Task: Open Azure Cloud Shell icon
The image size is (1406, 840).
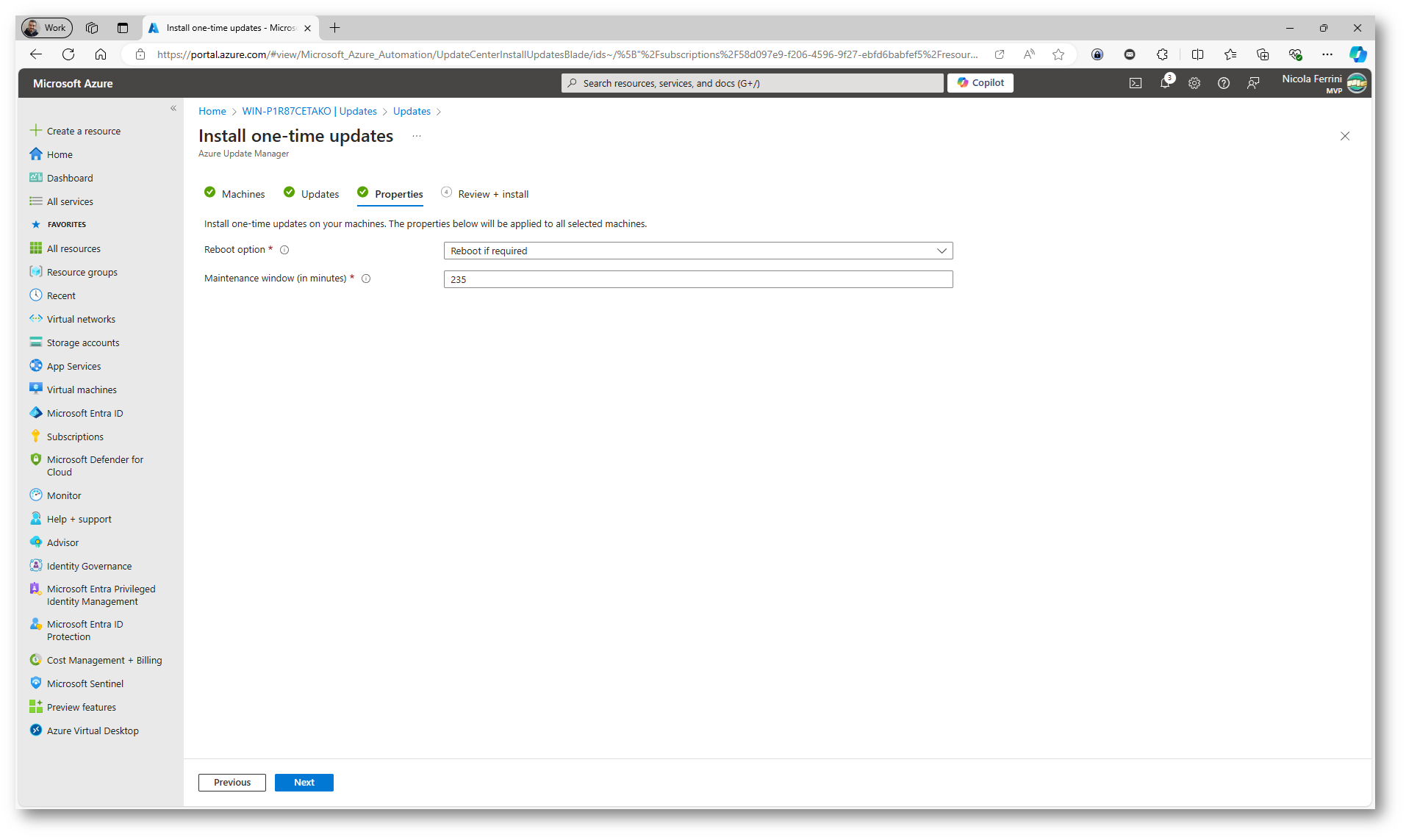Action: [x=1136, y=83]
